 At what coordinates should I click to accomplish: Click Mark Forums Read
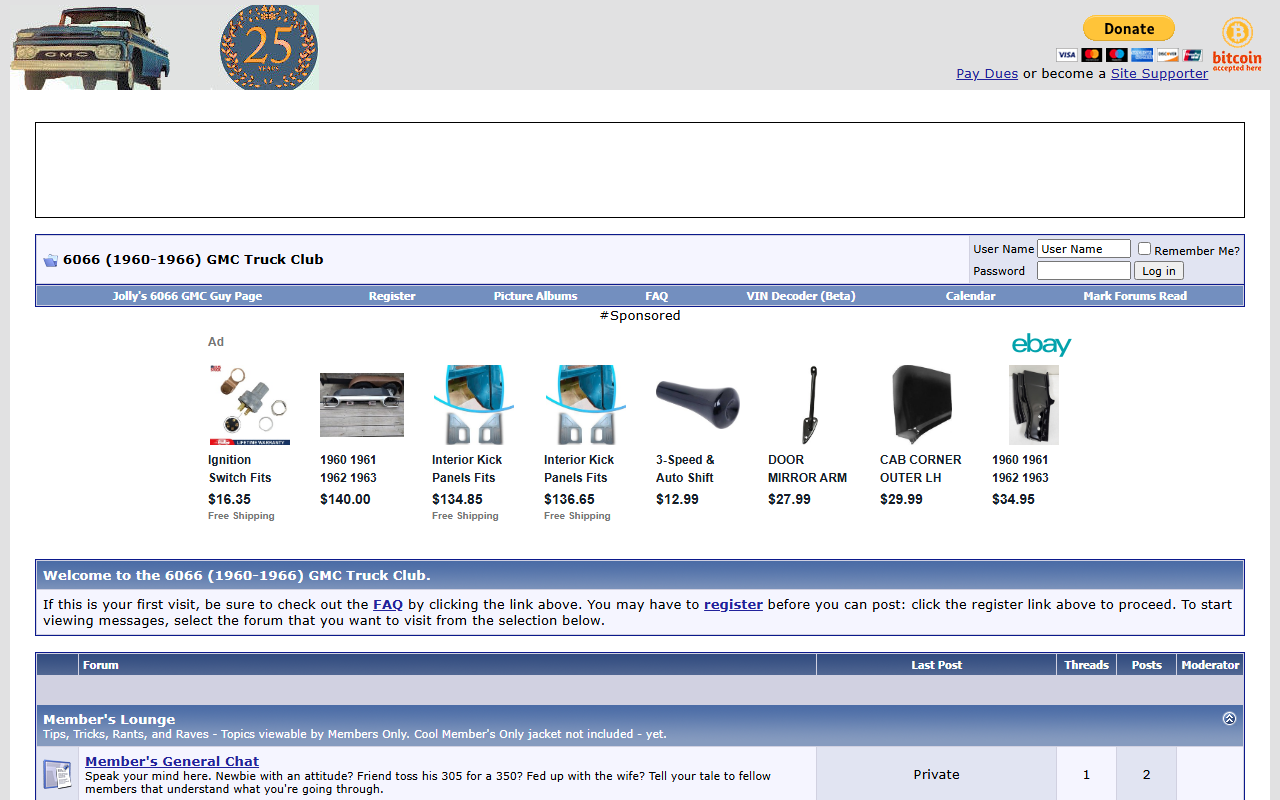1135,296
